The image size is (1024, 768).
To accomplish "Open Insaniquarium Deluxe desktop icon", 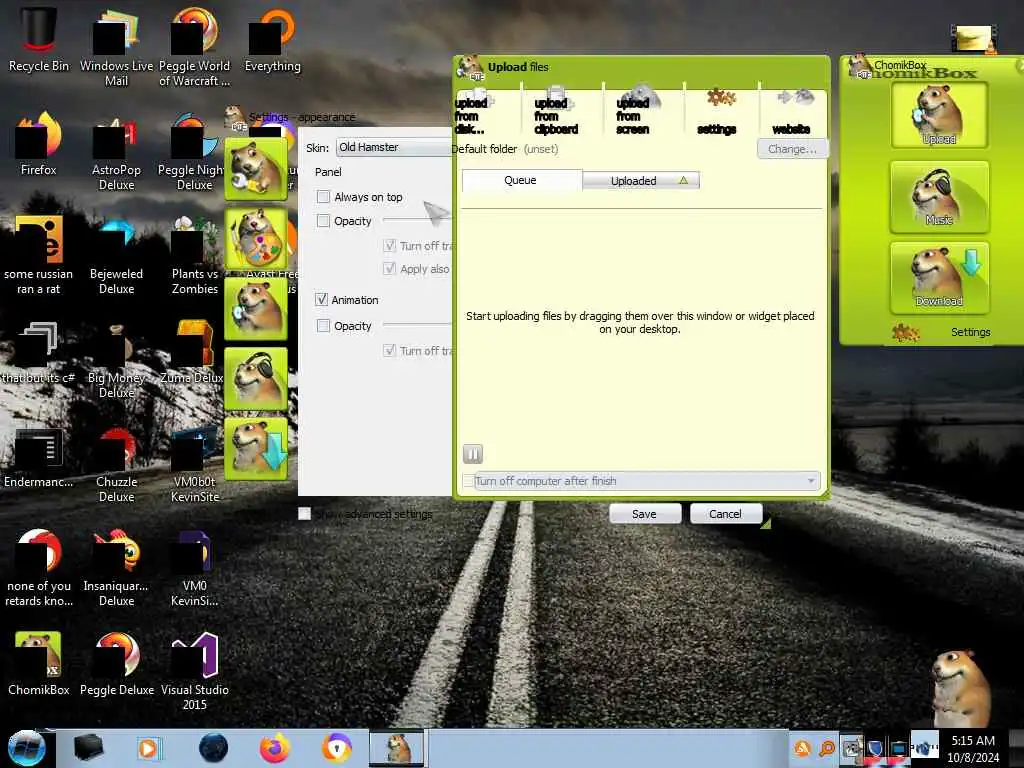I will 116,568.
